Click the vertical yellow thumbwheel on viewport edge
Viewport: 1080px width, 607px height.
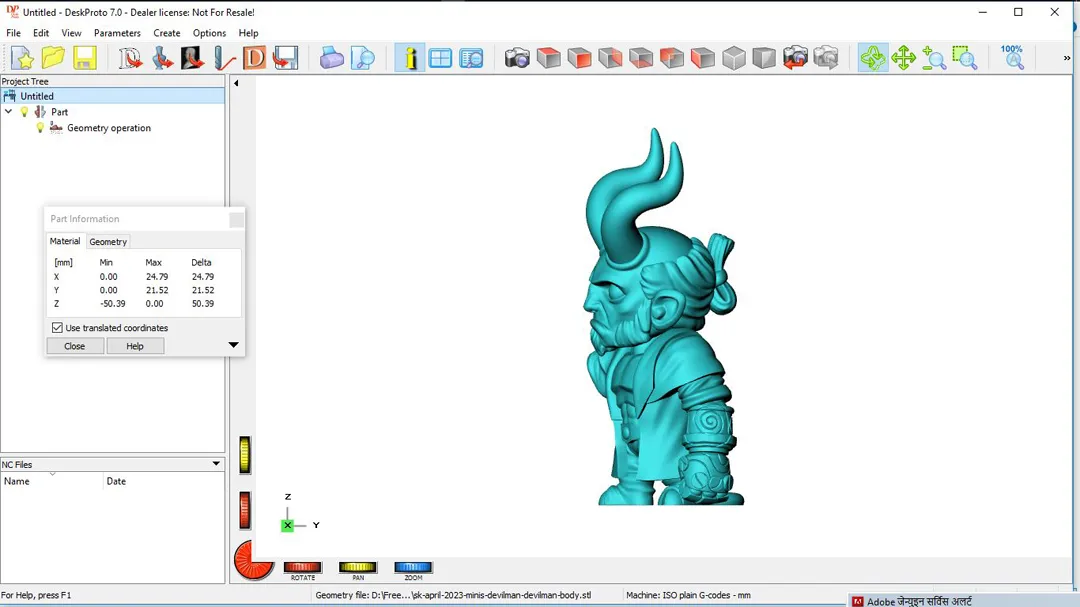point(245,455)
